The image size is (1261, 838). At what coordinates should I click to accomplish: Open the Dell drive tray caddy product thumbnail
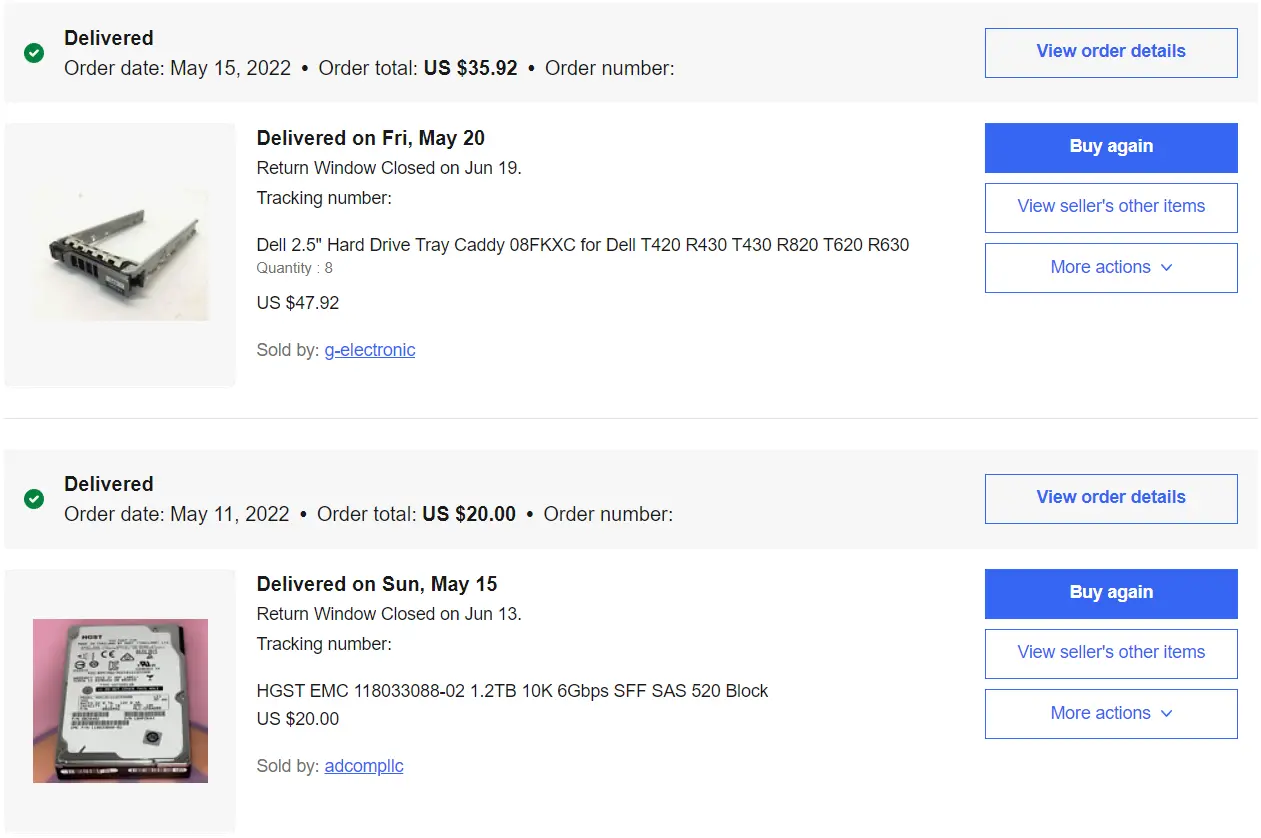[x=120, y=255]
